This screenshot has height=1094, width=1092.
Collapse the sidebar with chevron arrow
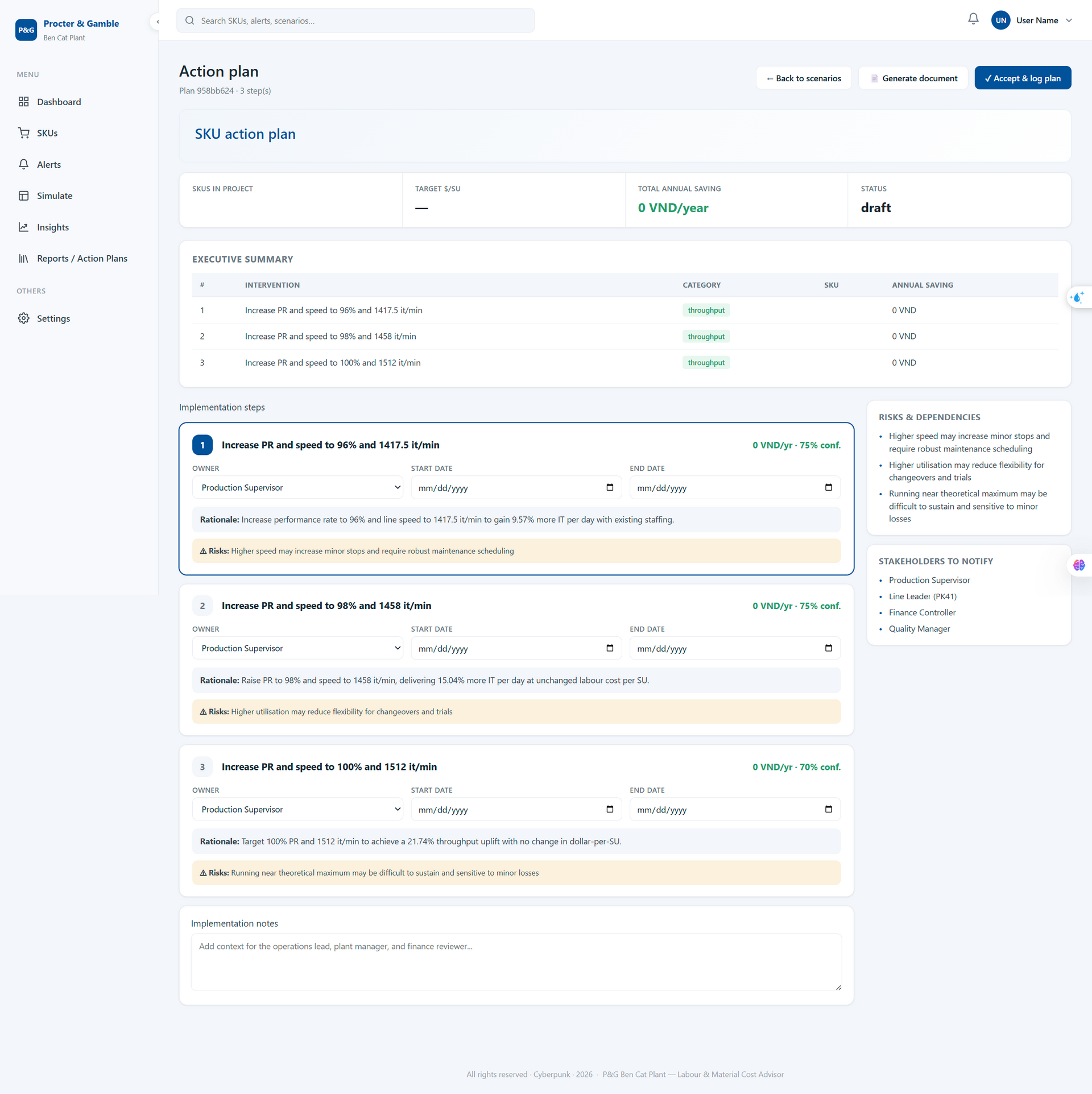157,22
